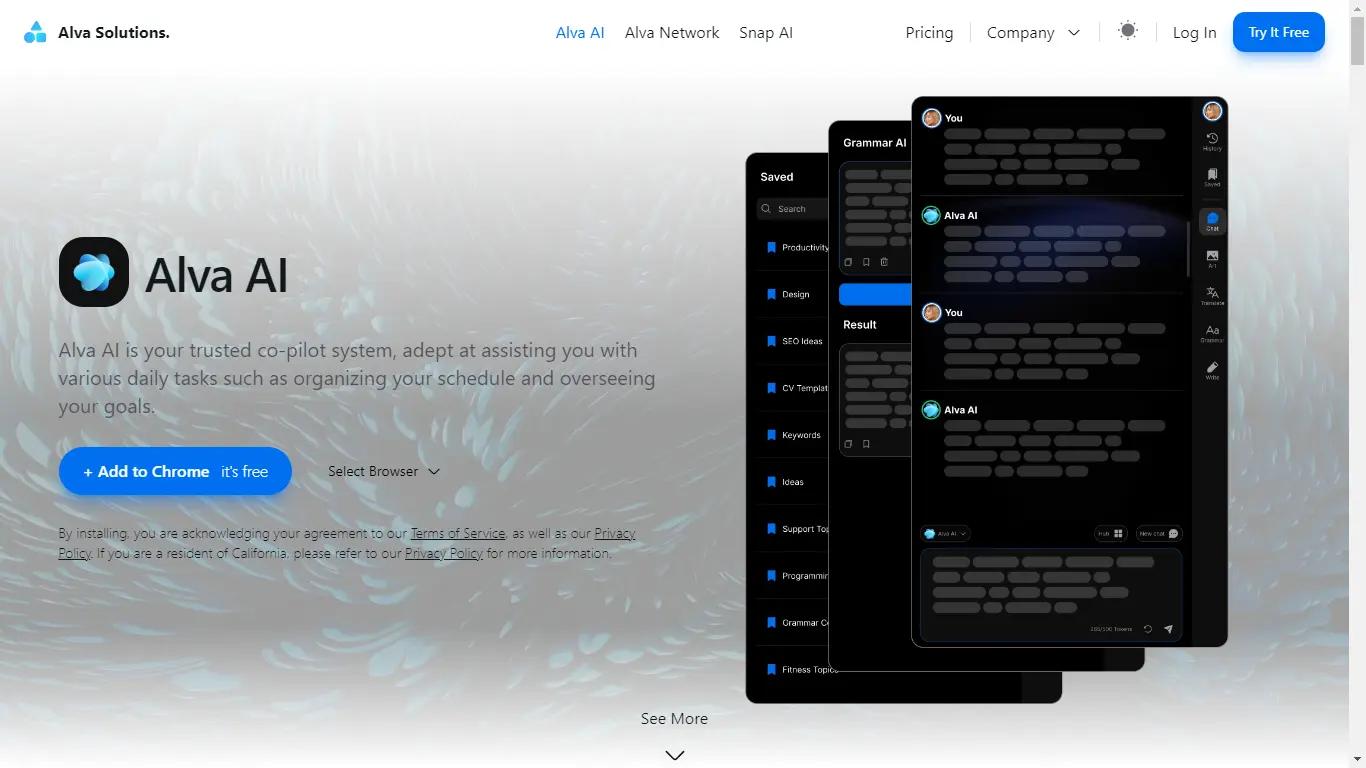Click the Alva Solutions logo icon
Screen dimensions: 1366x768
click(35, 32)
